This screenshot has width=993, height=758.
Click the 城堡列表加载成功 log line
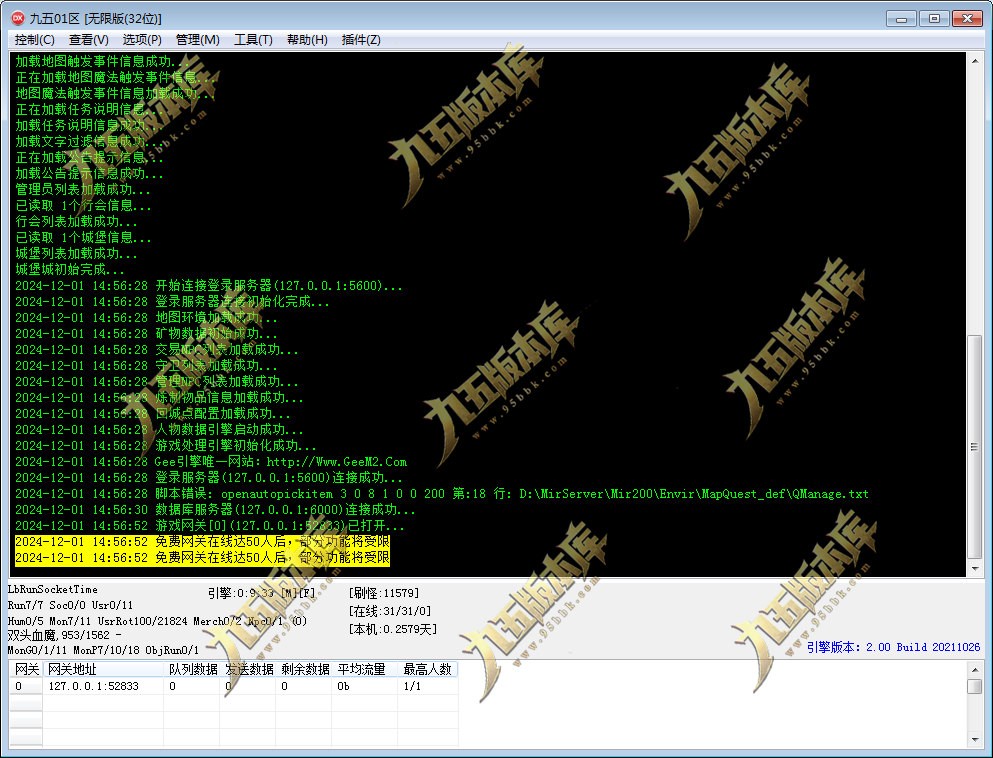click(x=76, y=253)
